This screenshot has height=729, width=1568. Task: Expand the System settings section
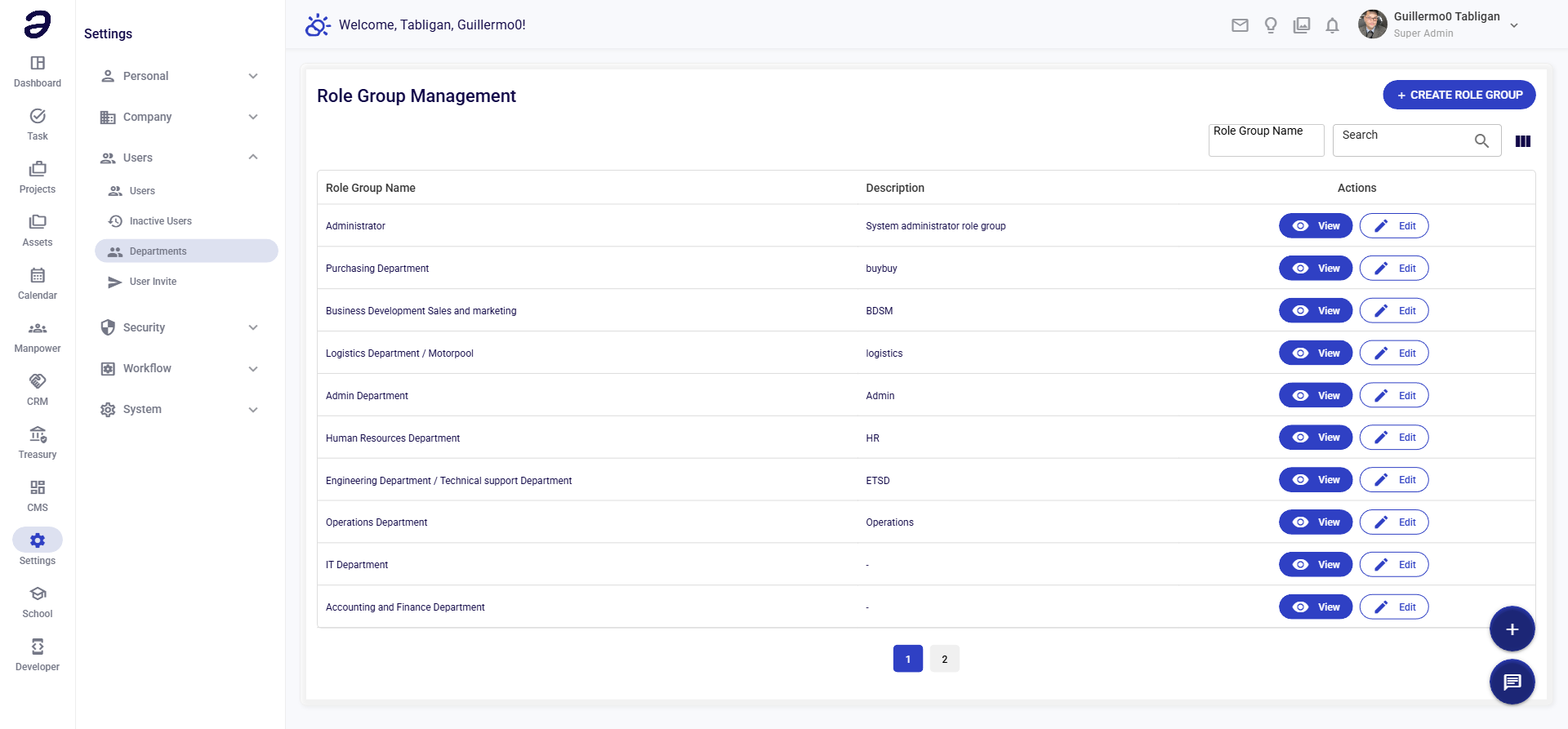tap(180, 409)
